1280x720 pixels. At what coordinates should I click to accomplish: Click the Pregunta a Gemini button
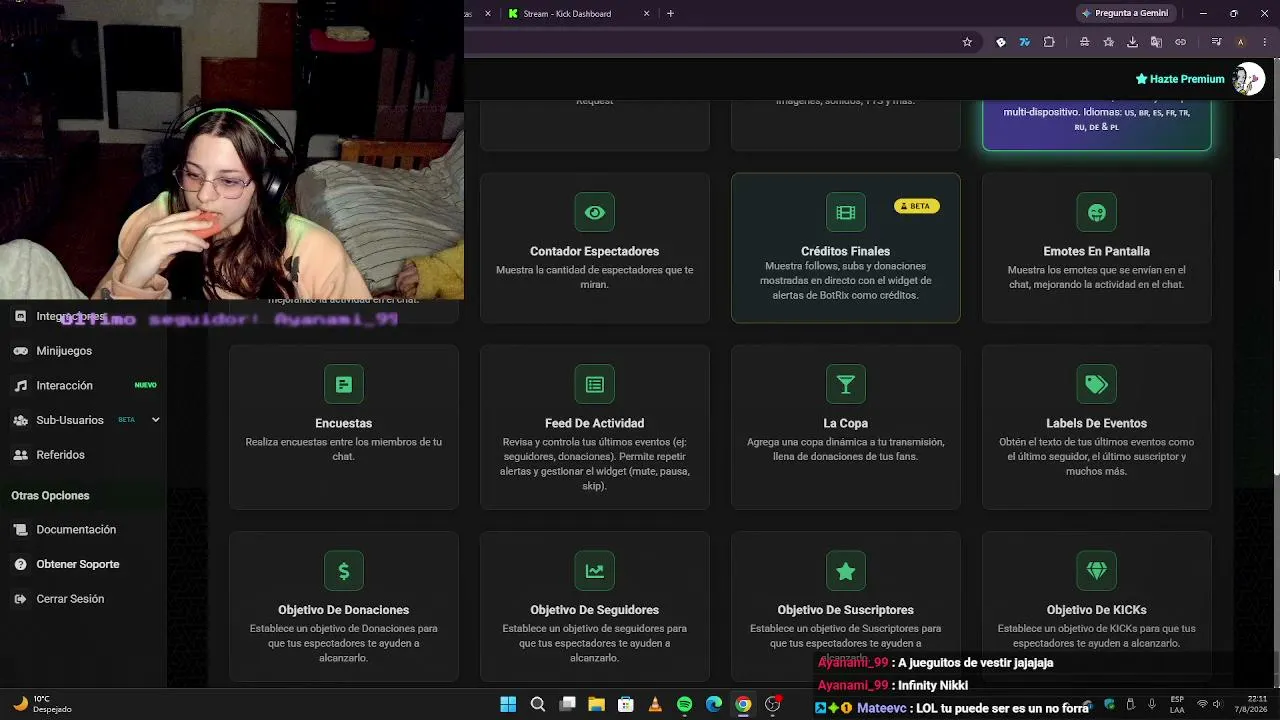(x=1124, y=14)
